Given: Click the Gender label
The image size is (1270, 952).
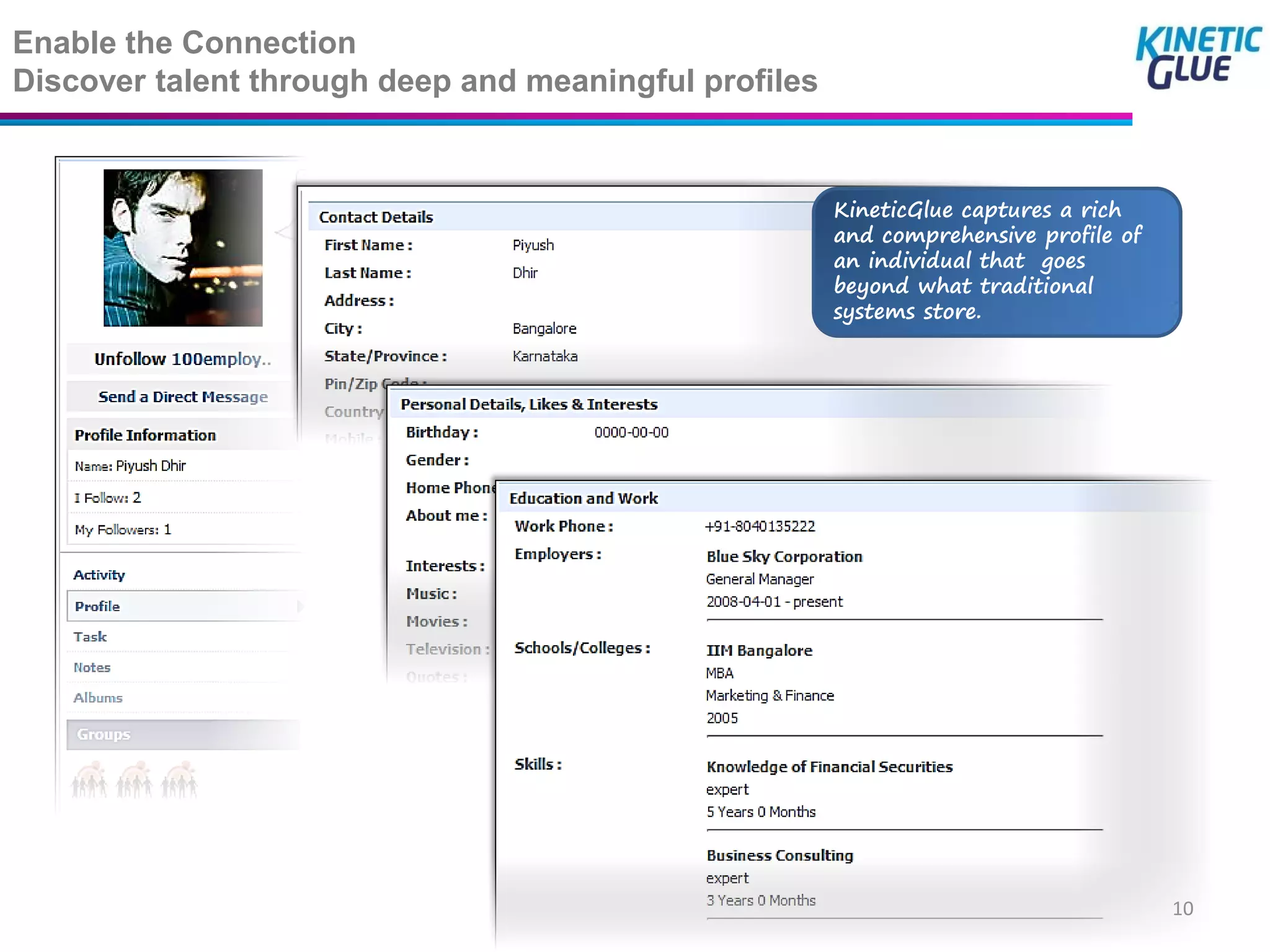Looking at the screenshot, I should [x=437, y=460].
